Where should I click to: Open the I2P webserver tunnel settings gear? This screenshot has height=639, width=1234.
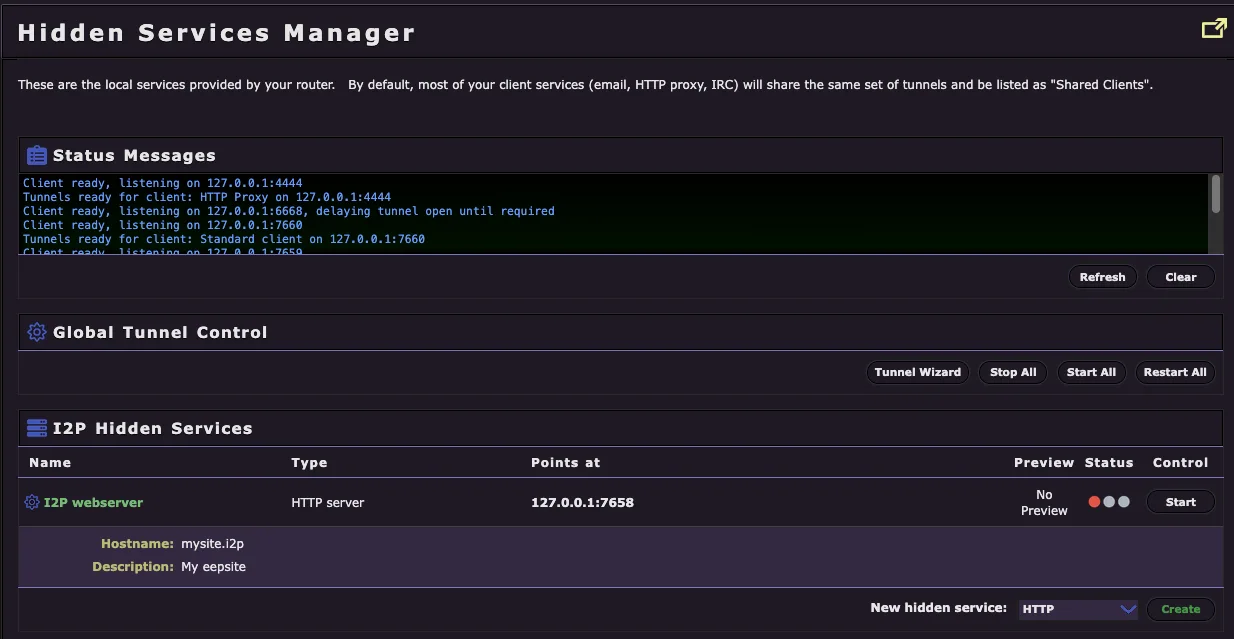(31, 501)
